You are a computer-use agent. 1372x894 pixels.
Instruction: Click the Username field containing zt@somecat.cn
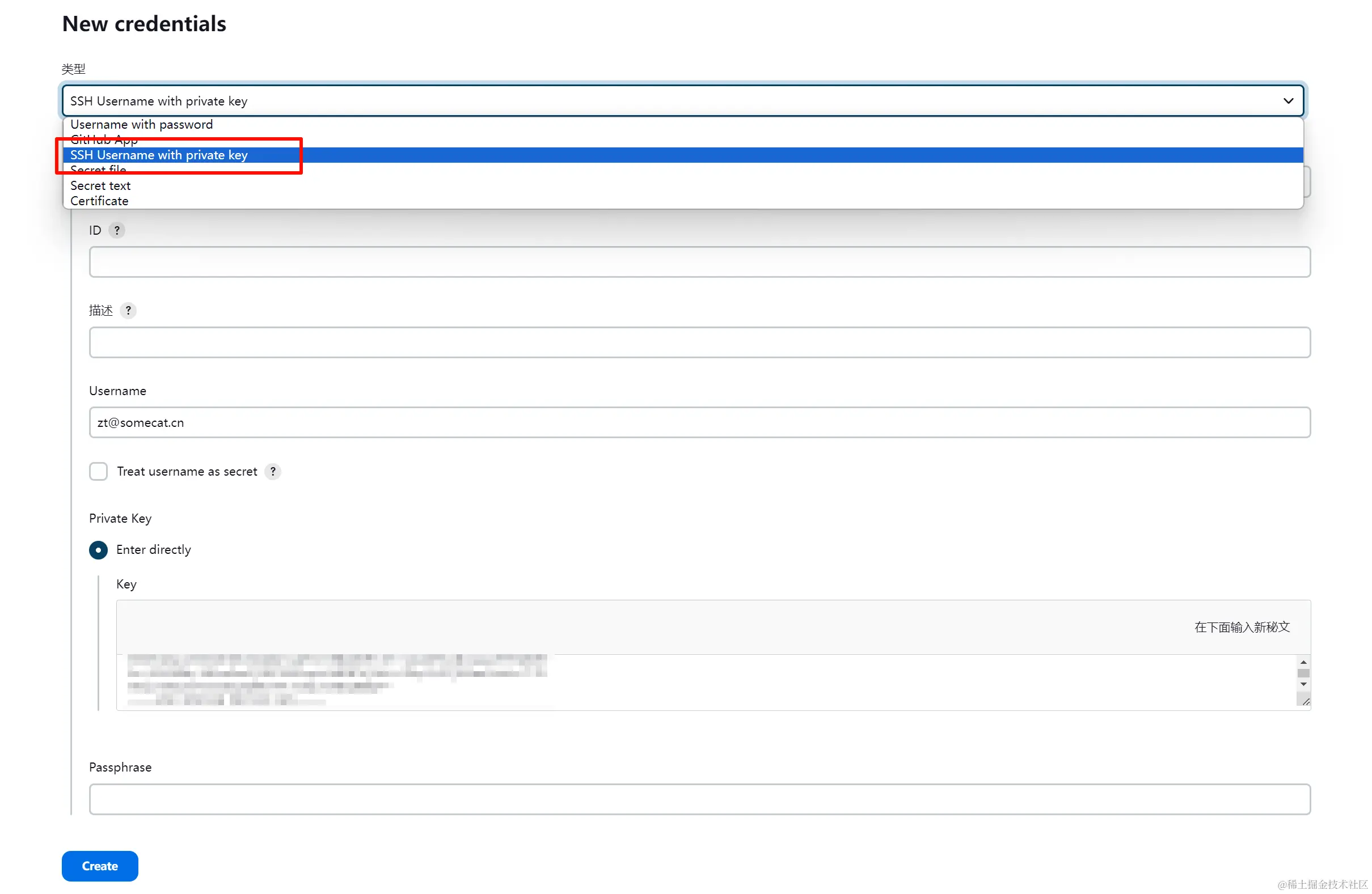pos(699,422)
